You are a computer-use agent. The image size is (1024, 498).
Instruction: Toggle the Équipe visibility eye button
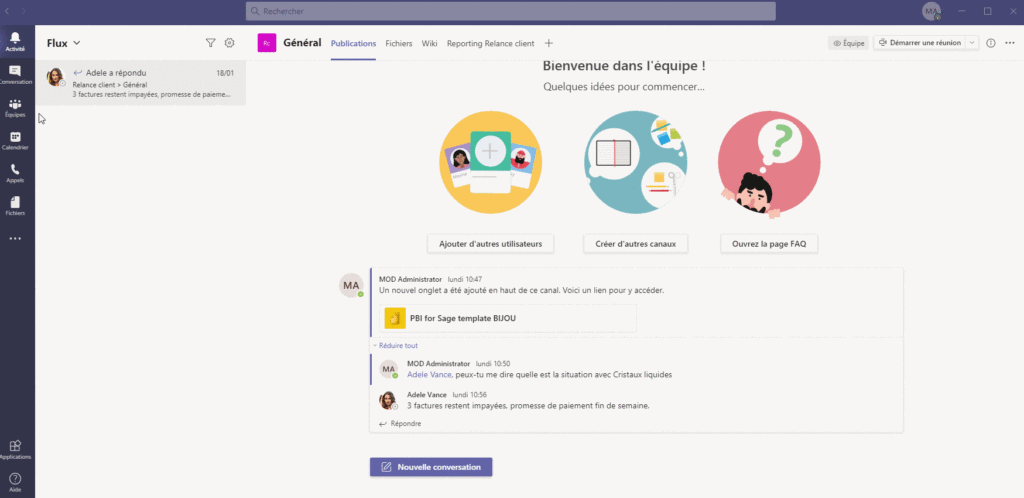[x=848, y=43]
